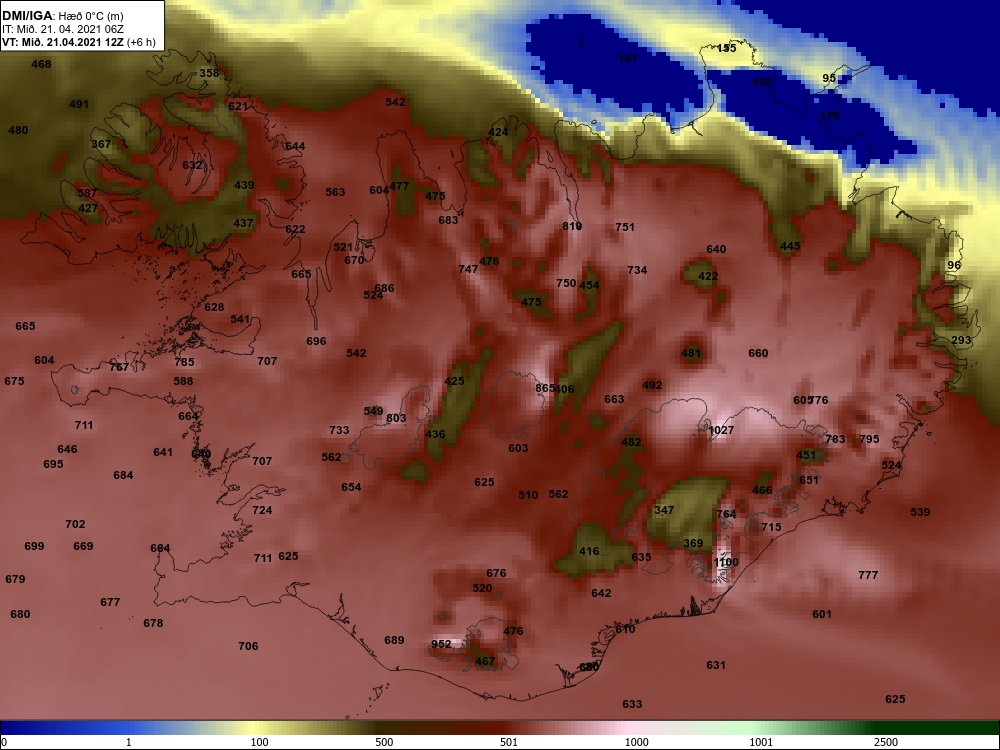The image size is (1000, 750).
Task: Click the map value "96" on the east coast
Action: [954, 265]
